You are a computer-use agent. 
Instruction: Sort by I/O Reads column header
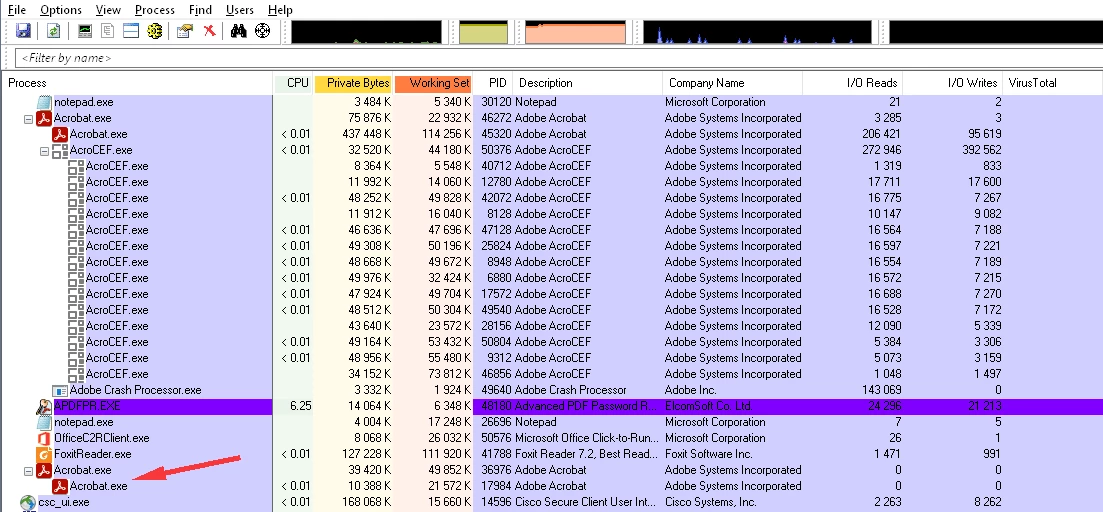tap(853, 83)
